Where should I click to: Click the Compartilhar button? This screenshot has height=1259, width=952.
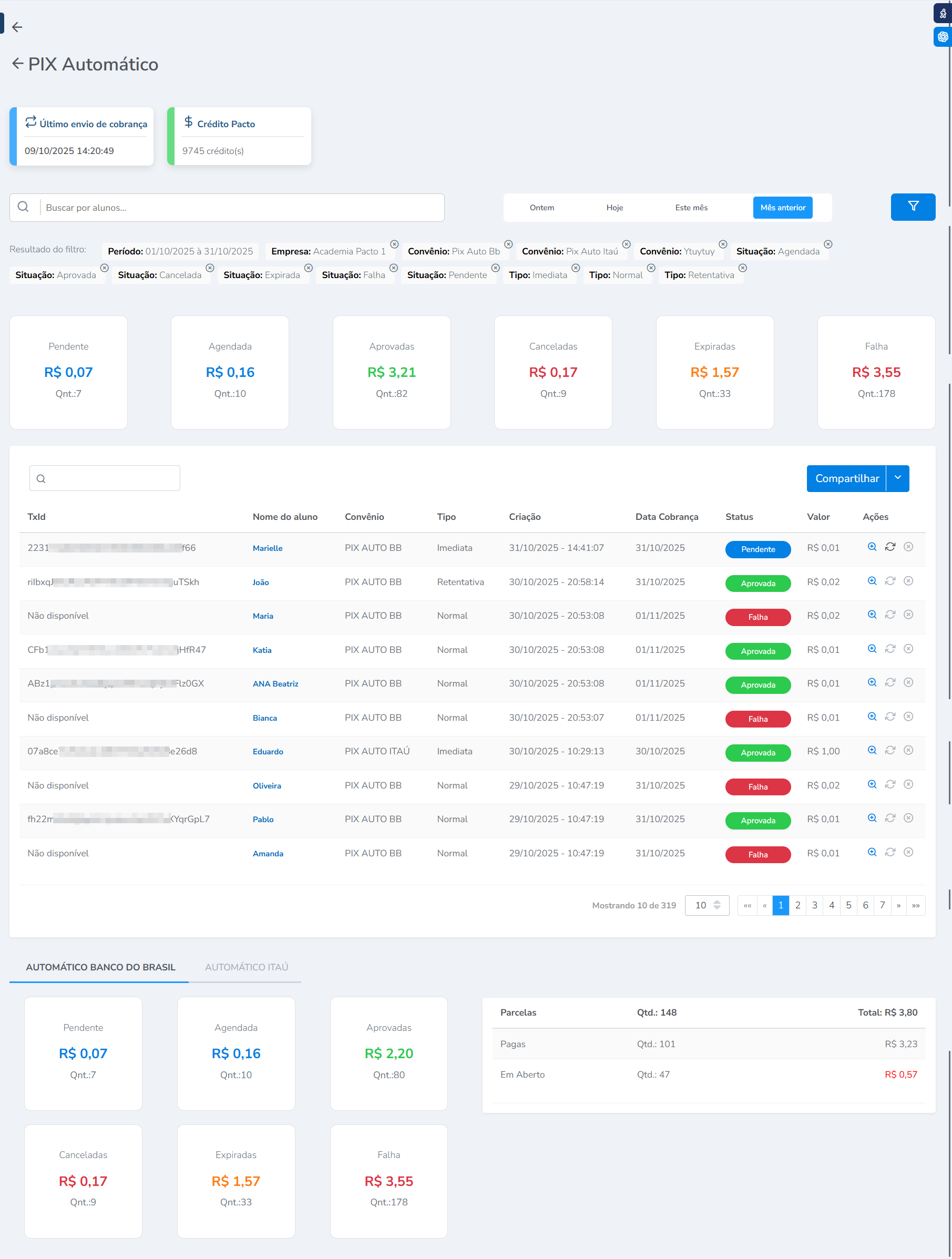846,478
